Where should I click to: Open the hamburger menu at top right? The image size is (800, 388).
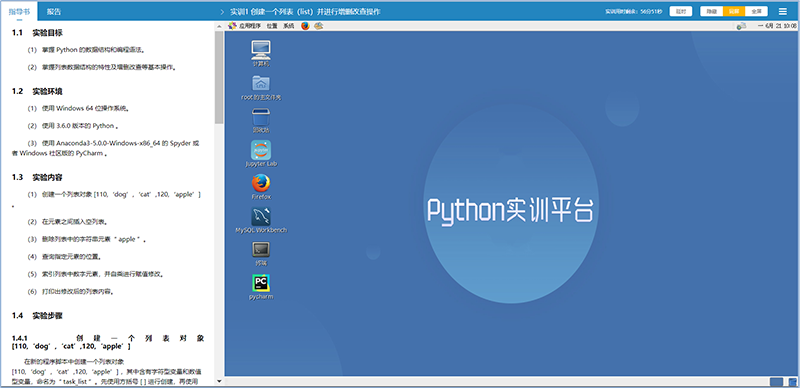point(783,11)
